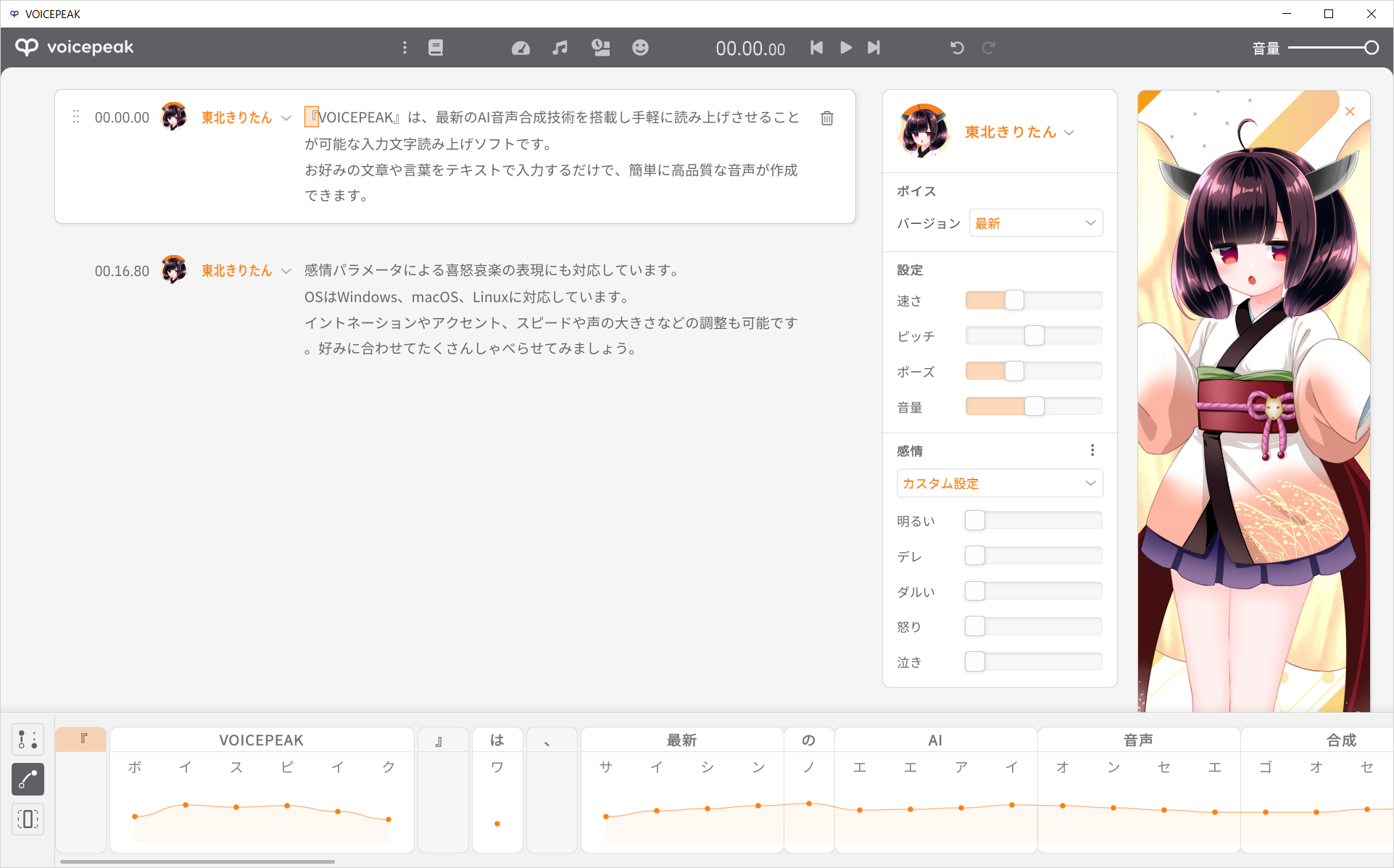Select the pitch curve editing mode icon
Screen dimensions: 1394x868
[x=28, y=780]
